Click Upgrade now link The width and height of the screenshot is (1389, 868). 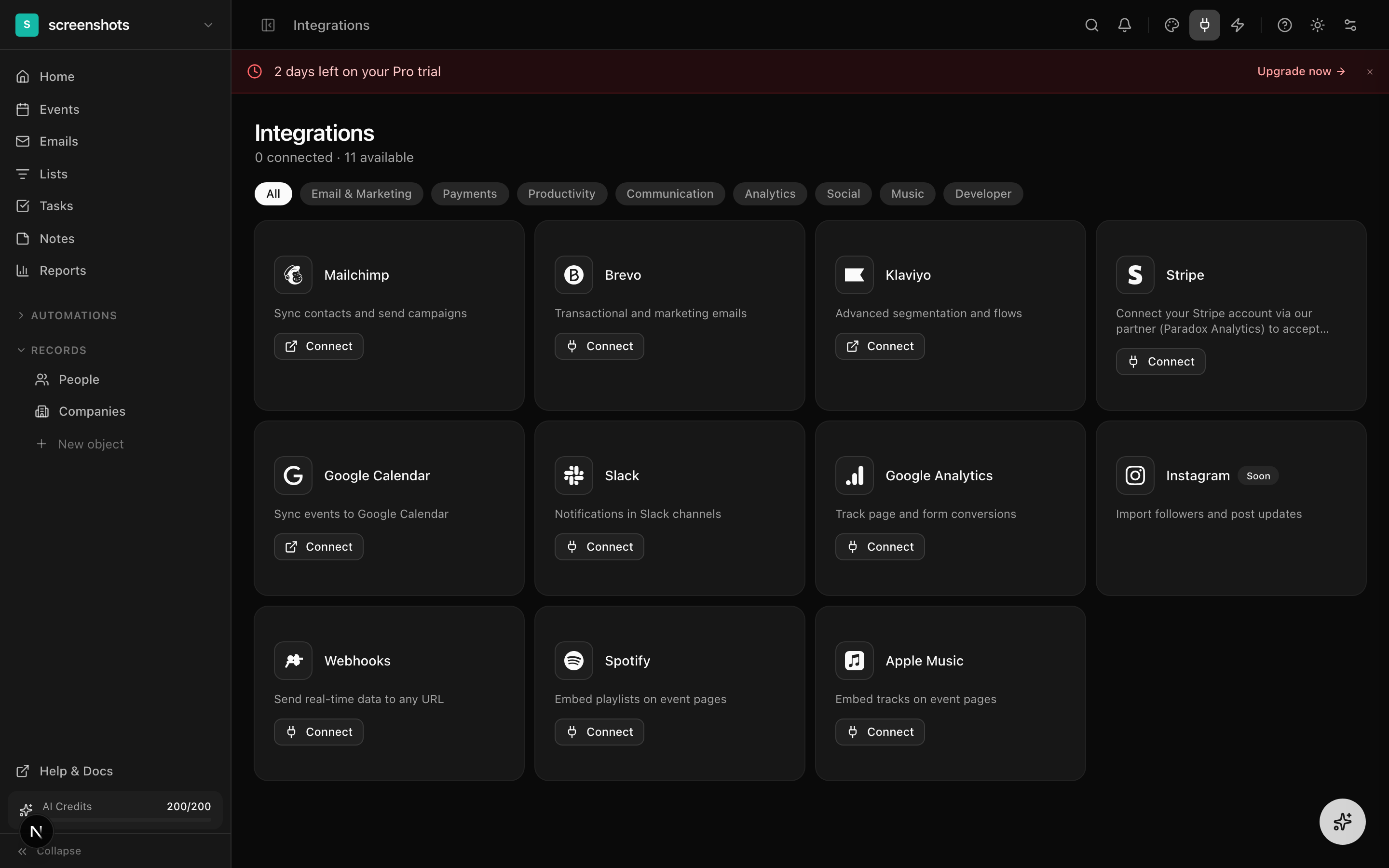pos(1301,71)
